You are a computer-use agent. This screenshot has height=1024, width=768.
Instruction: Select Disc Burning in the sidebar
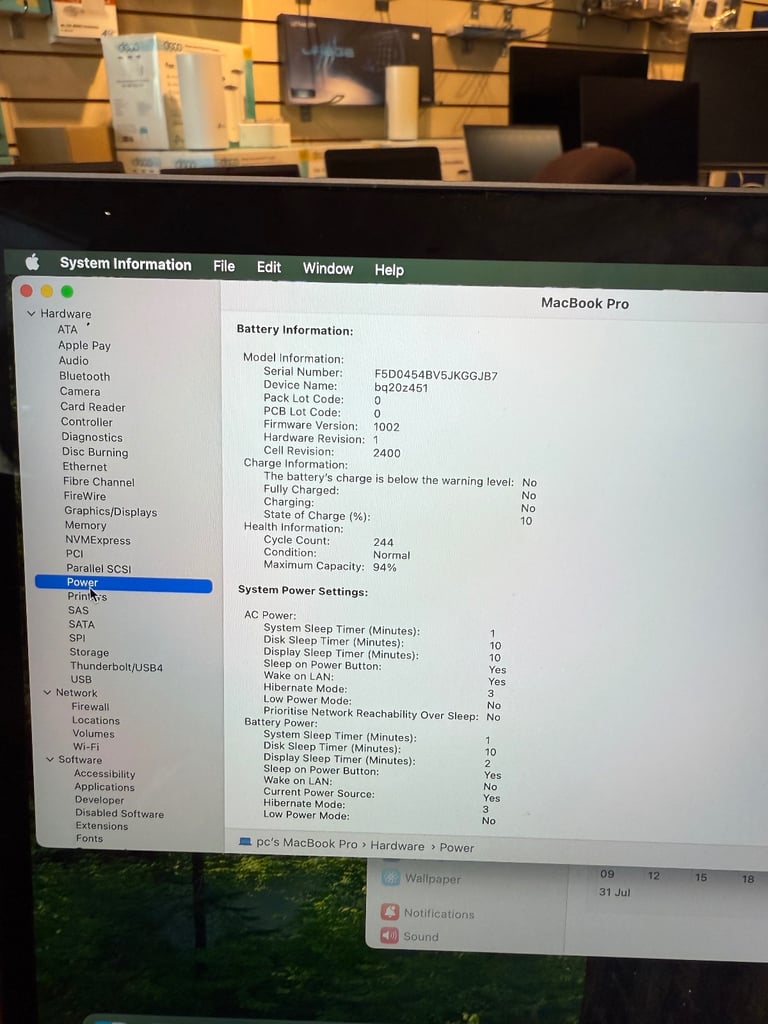95,452
